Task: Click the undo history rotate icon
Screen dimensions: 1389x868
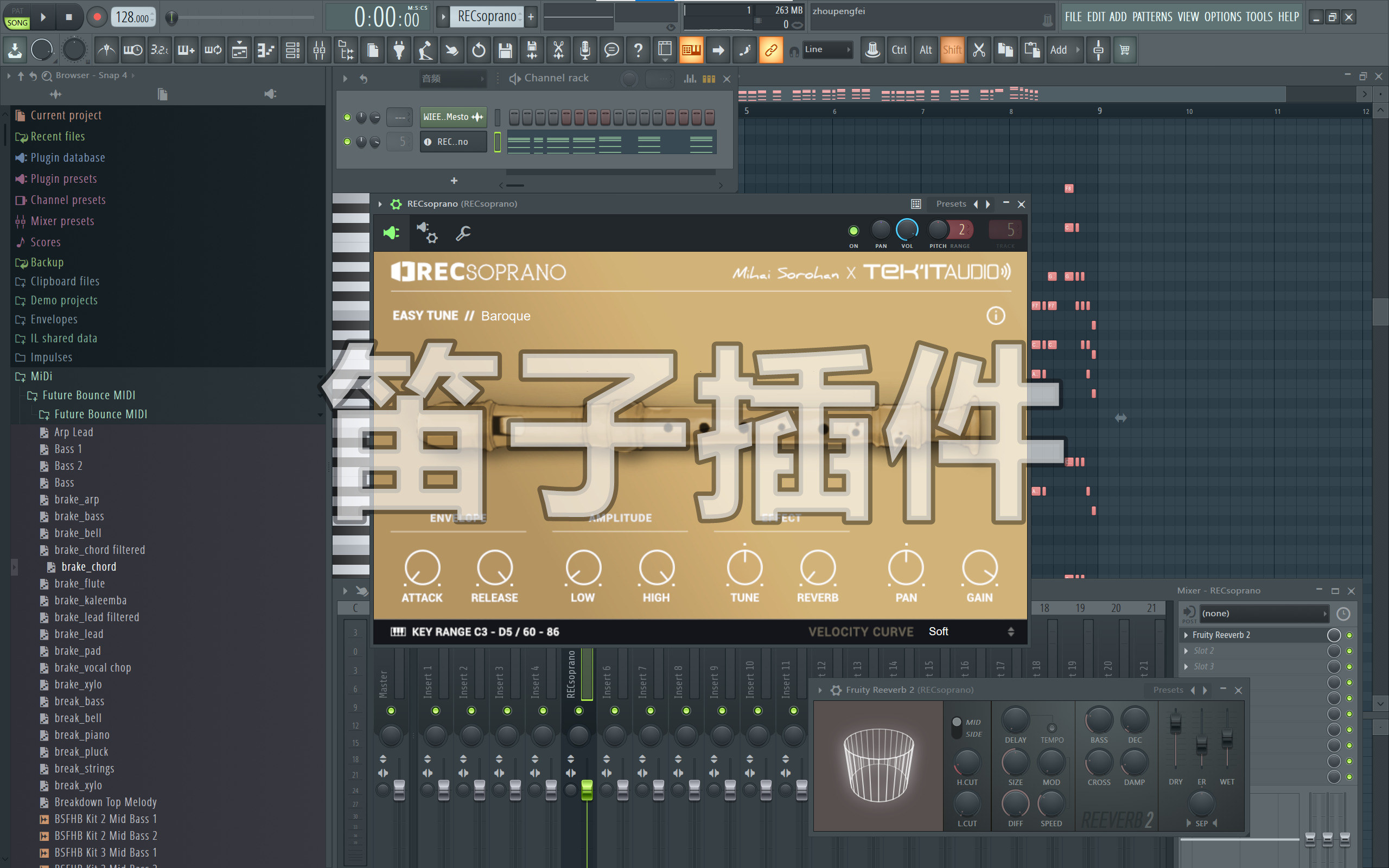Action: point(479,50)
